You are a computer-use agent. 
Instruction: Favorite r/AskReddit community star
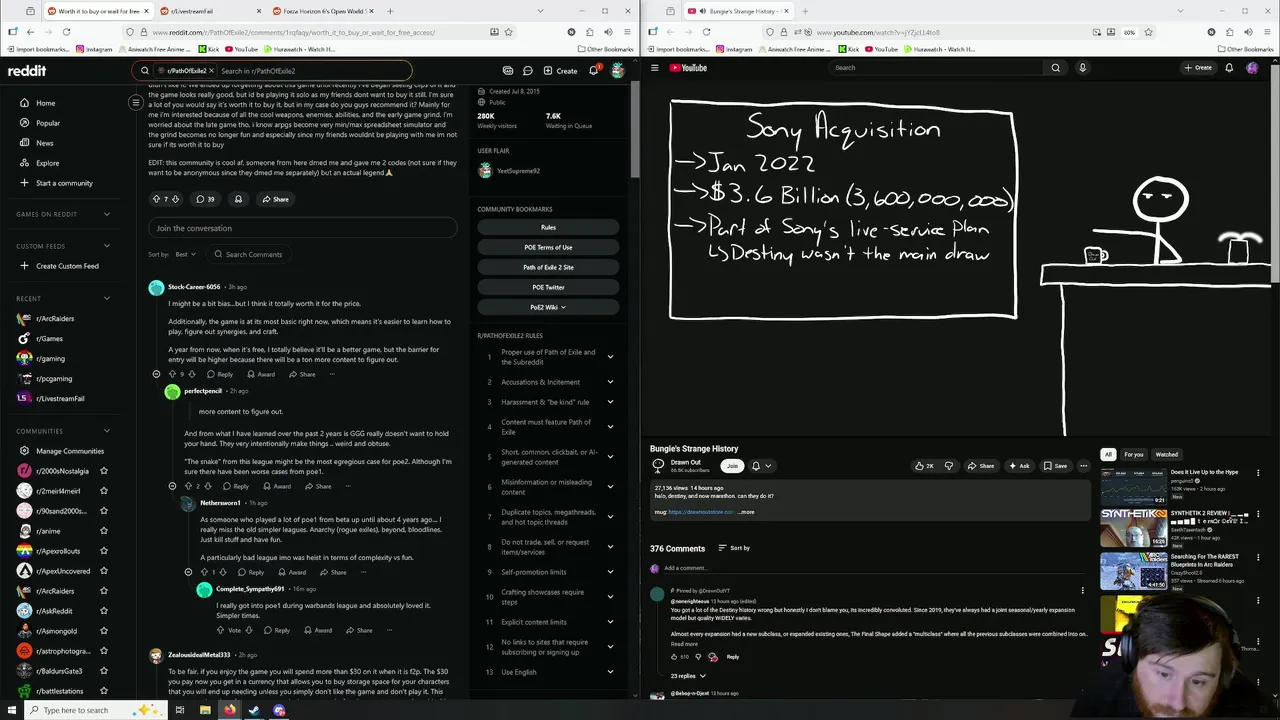104,611
